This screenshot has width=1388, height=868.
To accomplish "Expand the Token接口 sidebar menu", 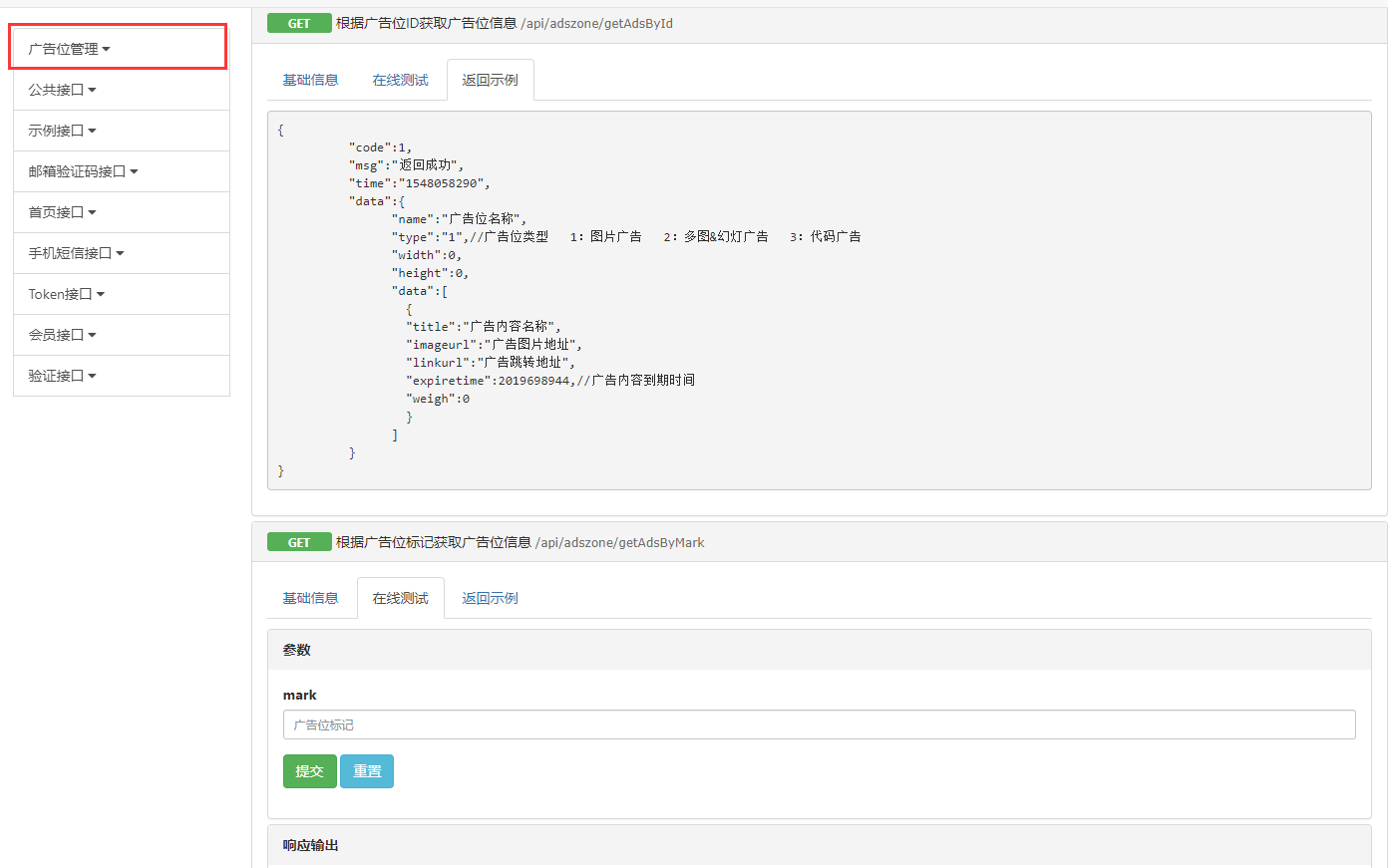I will [122, 294].
